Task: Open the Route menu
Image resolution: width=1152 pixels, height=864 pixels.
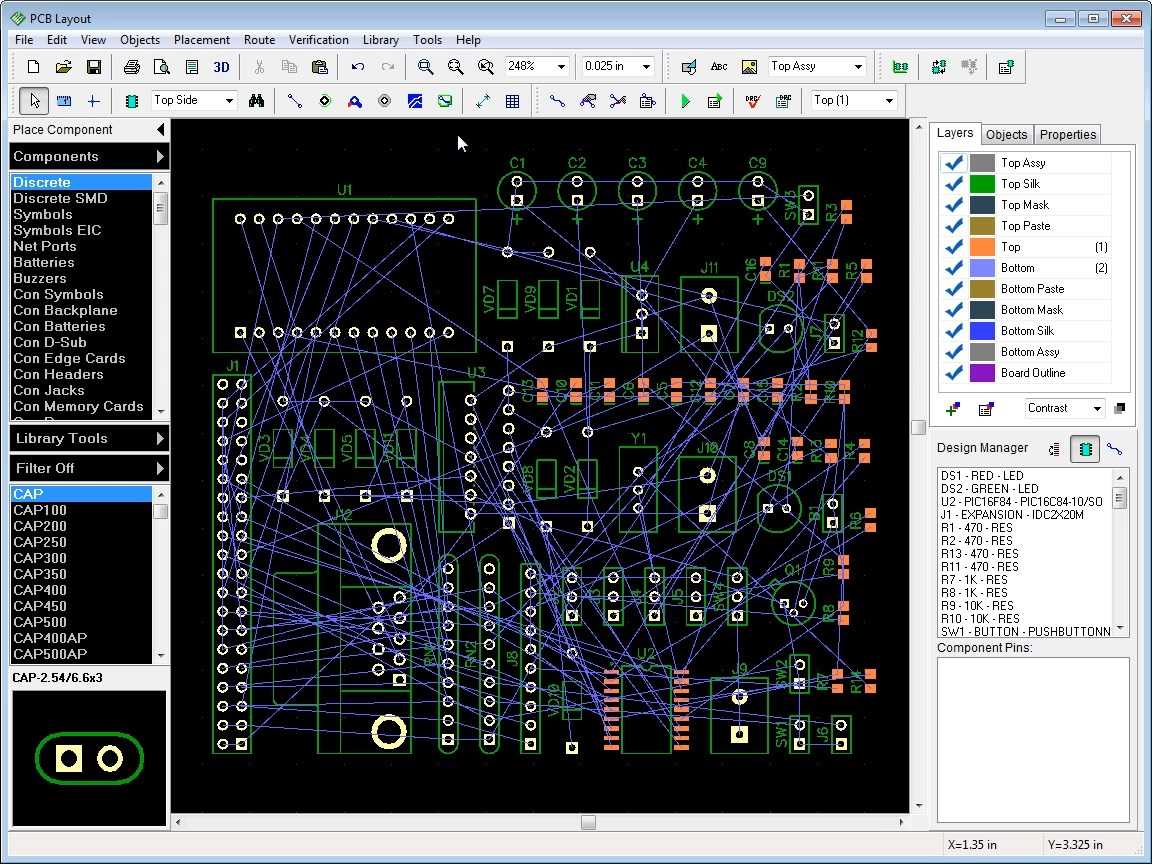Action: (259, 40)
